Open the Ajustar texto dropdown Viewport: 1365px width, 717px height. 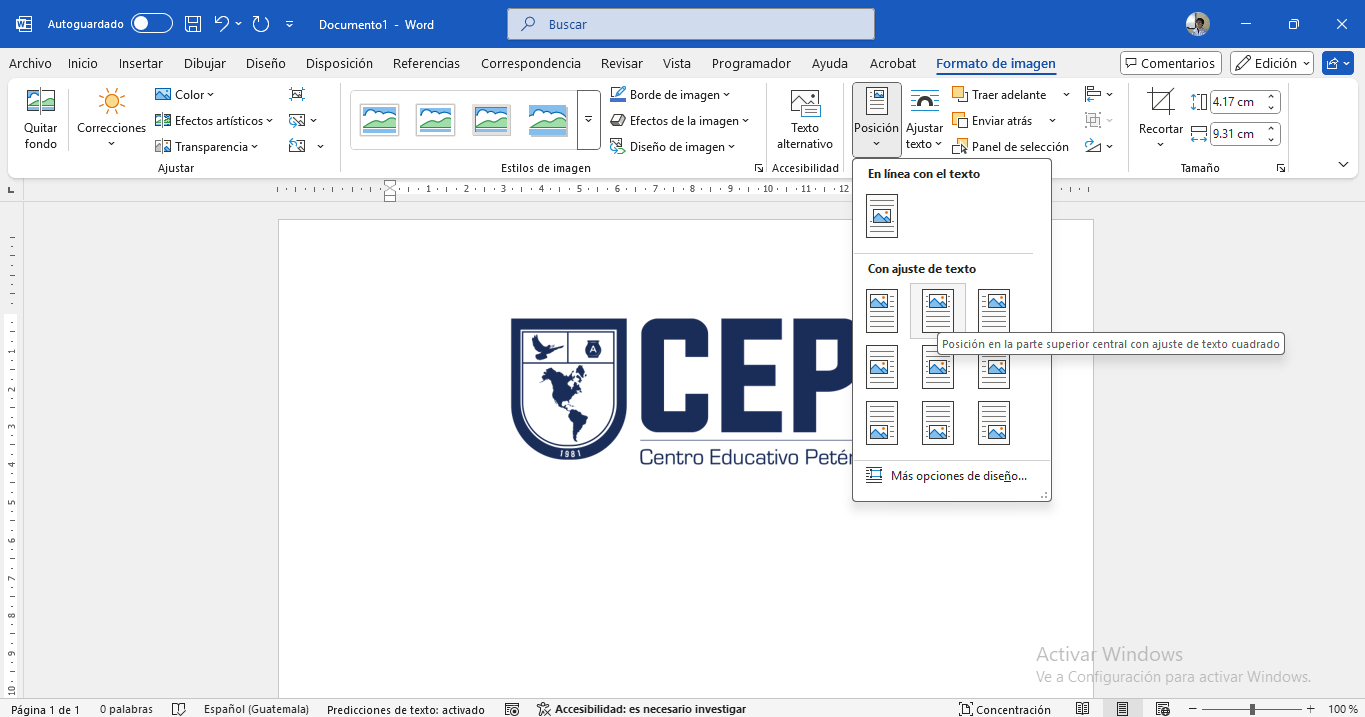[x=925, y=119]
